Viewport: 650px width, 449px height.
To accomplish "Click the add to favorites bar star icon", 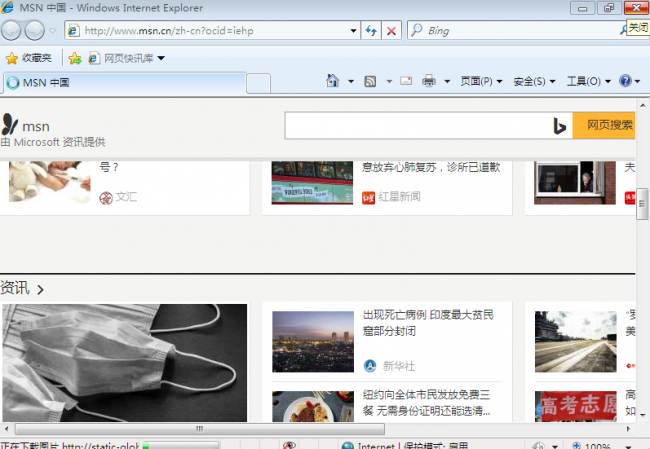I will pyautogui.click(x=75, y=58).
